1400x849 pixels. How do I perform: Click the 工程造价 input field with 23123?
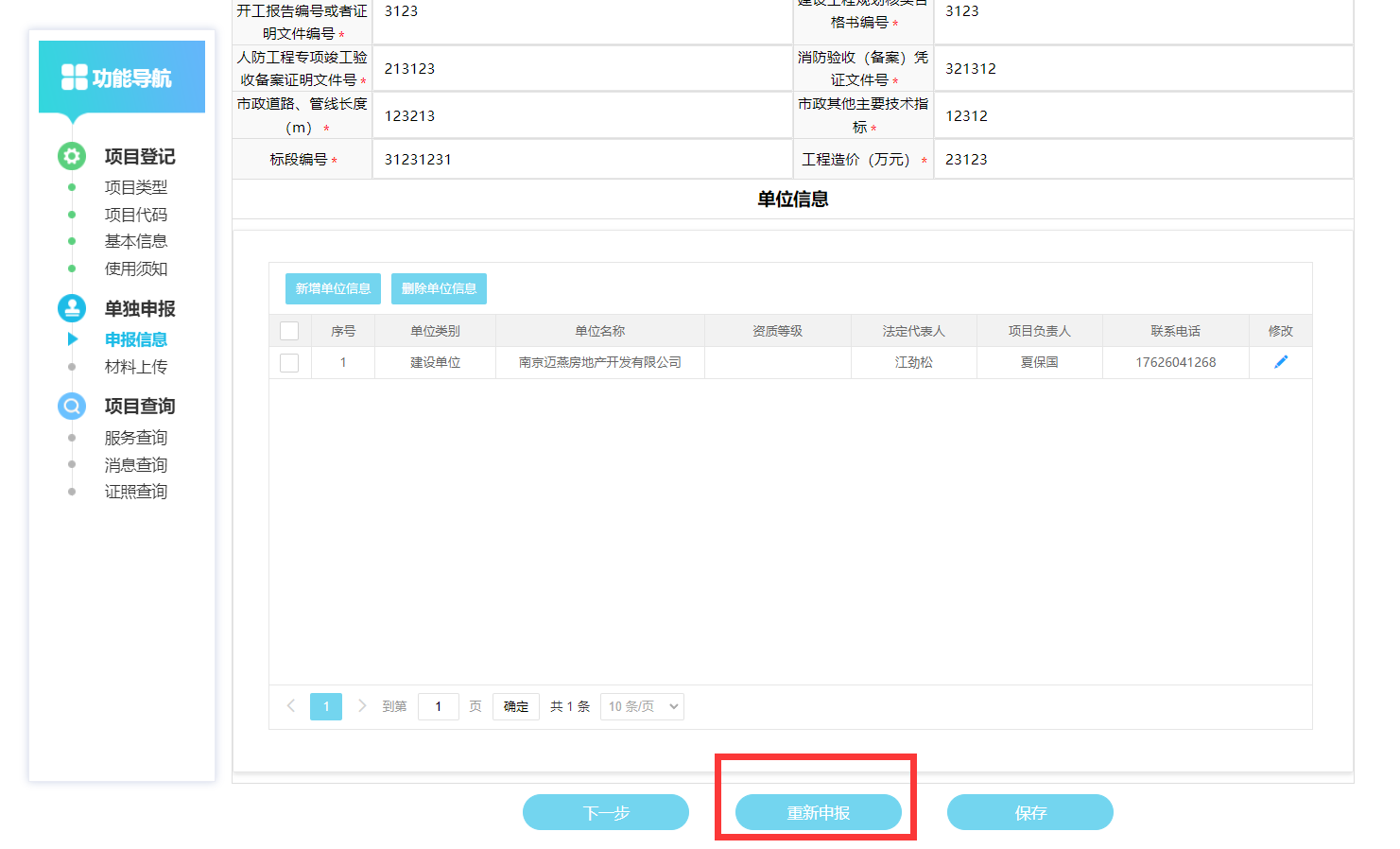tap(1142, 160)
